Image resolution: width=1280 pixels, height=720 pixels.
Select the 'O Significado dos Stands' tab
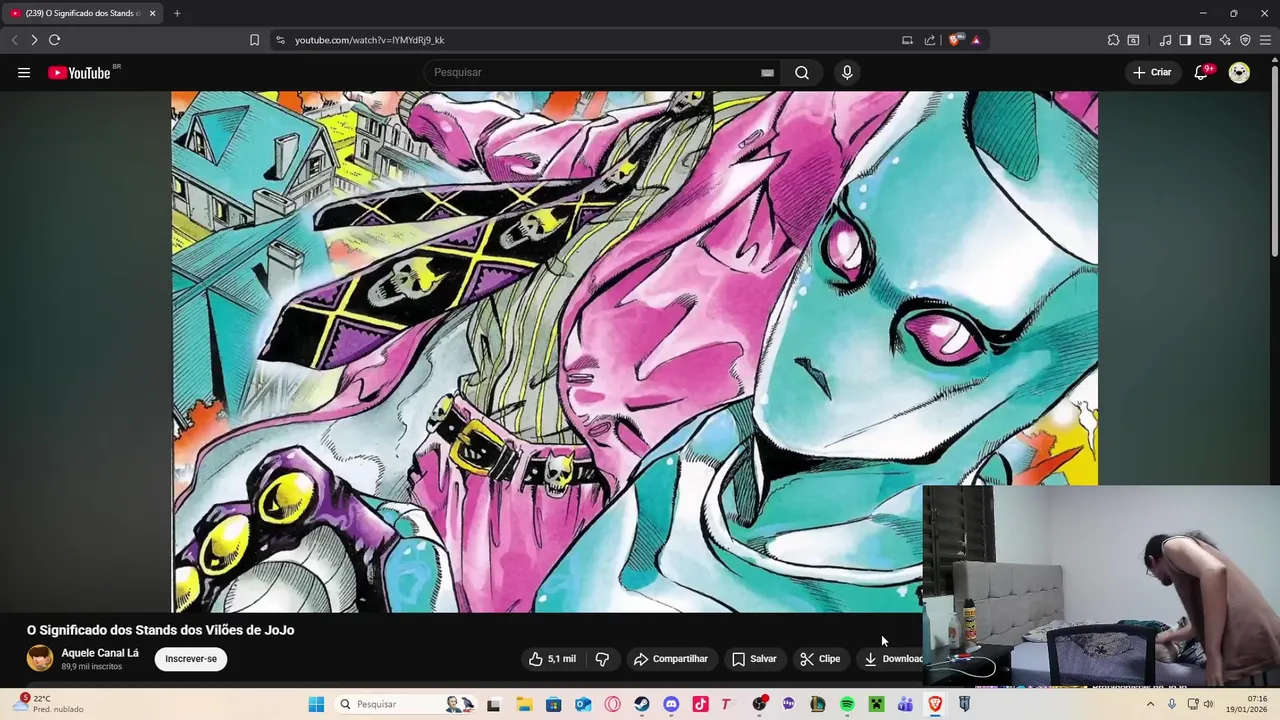82,13
